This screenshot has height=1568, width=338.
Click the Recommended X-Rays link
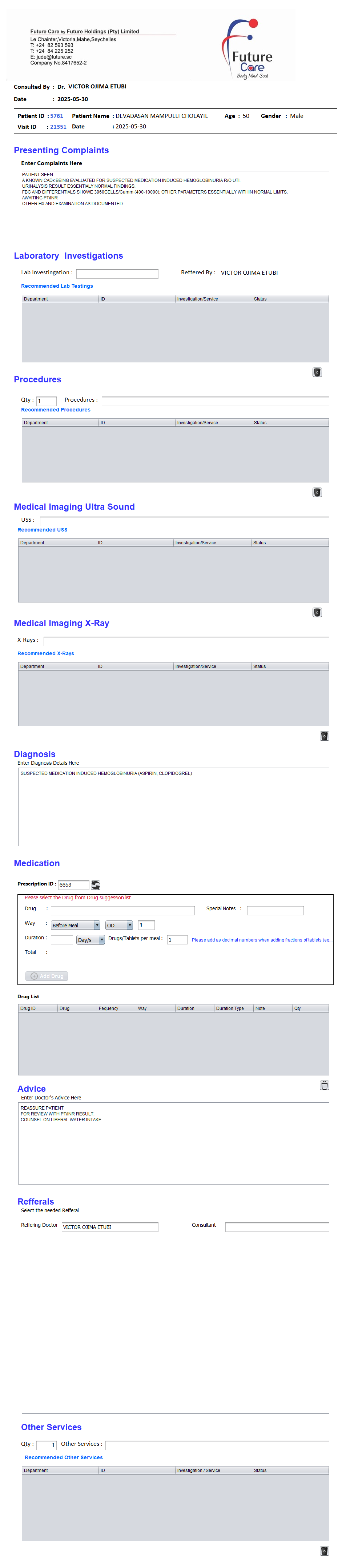45,653
